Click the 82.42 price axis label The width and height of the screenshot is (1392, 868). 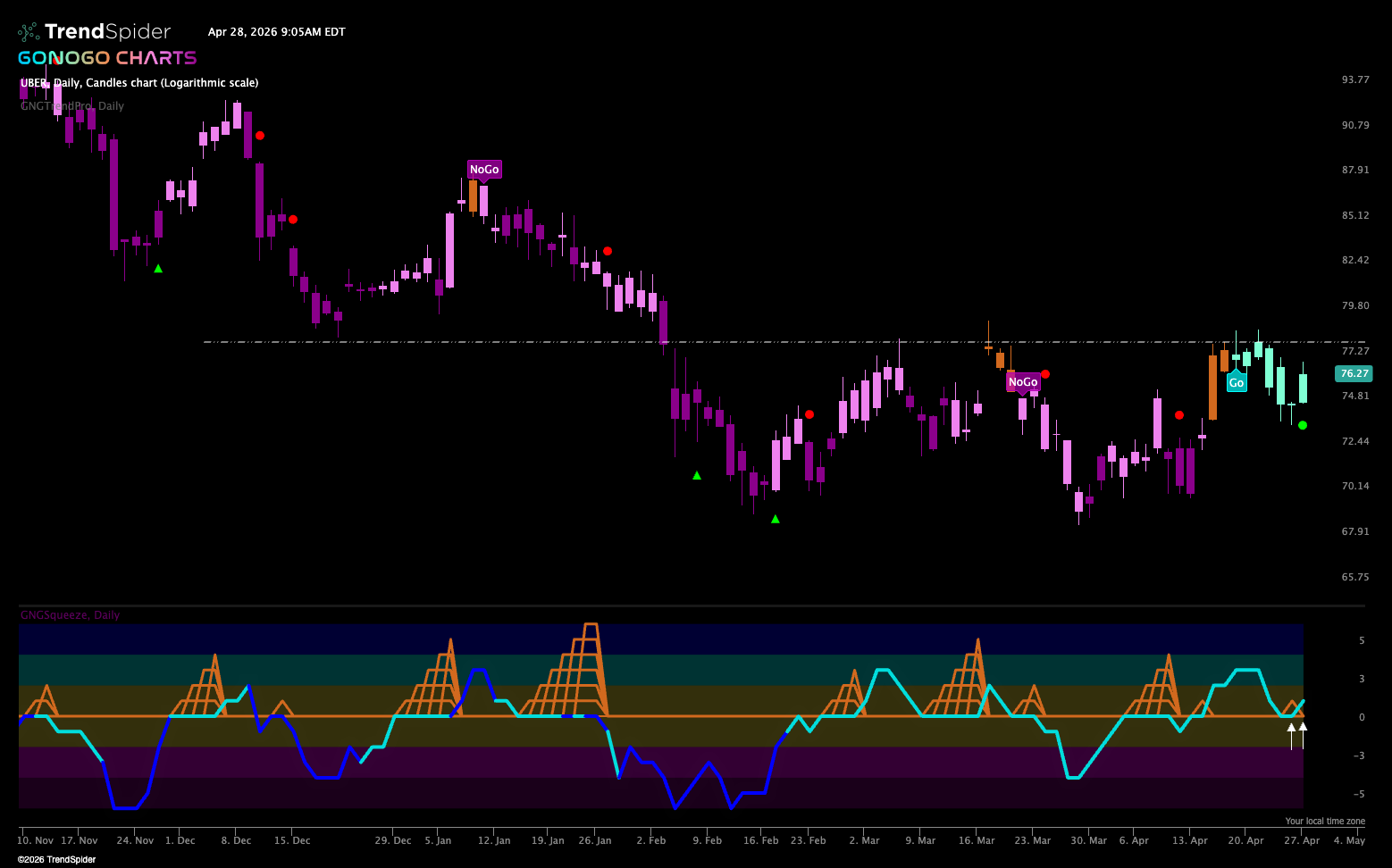pos(1355,260)
